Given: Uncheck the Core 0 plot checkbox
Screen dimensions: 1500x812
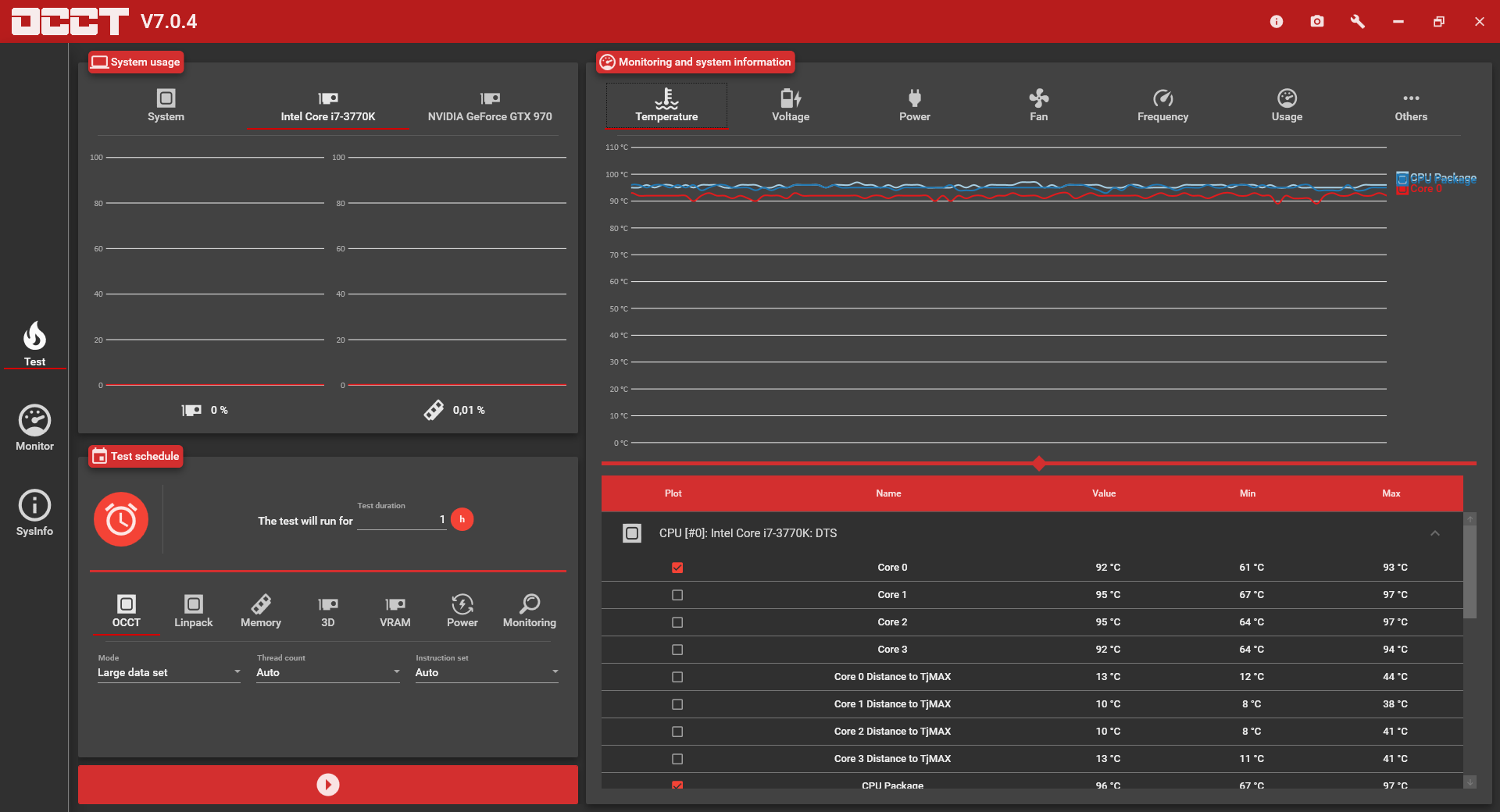Looking at the screenshot, I should coord(677,568).
